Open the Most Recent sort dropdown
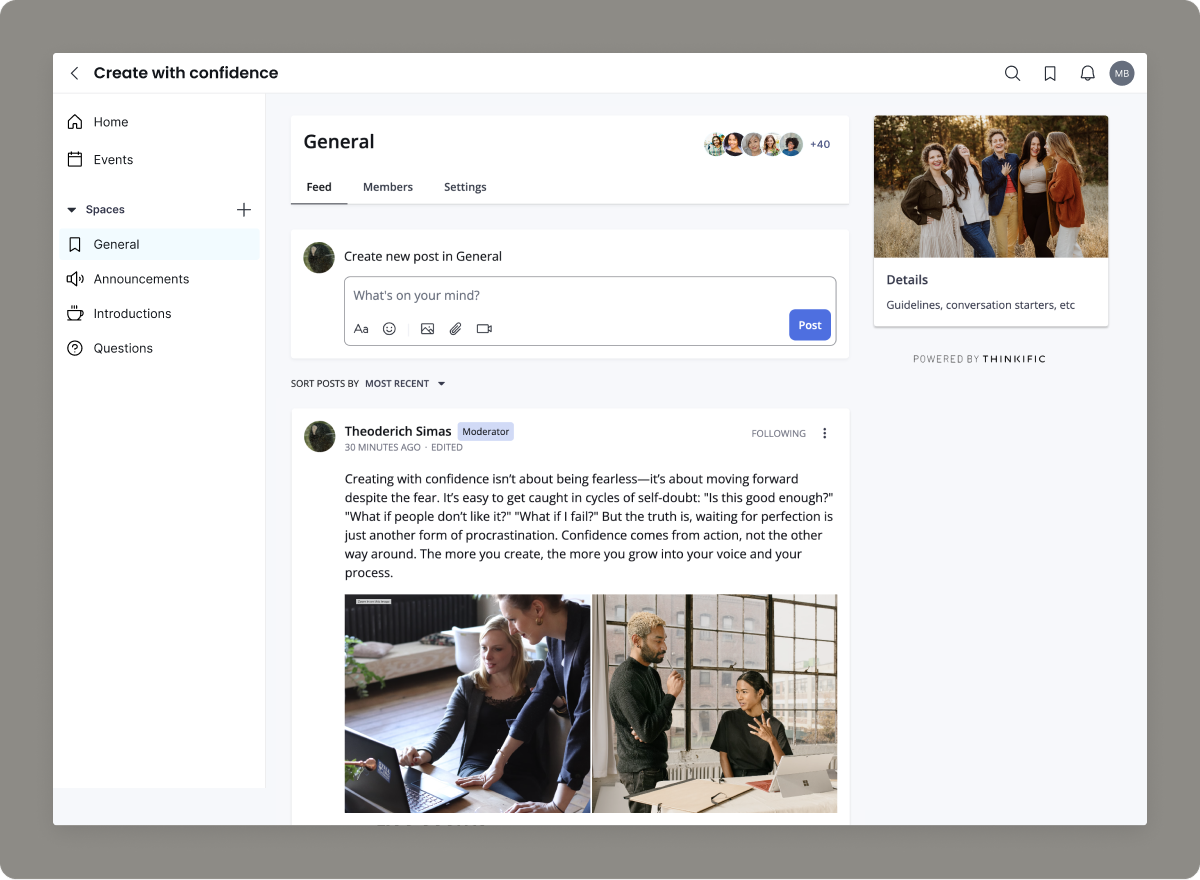1200x880 pixels. (x=405, y=383)
